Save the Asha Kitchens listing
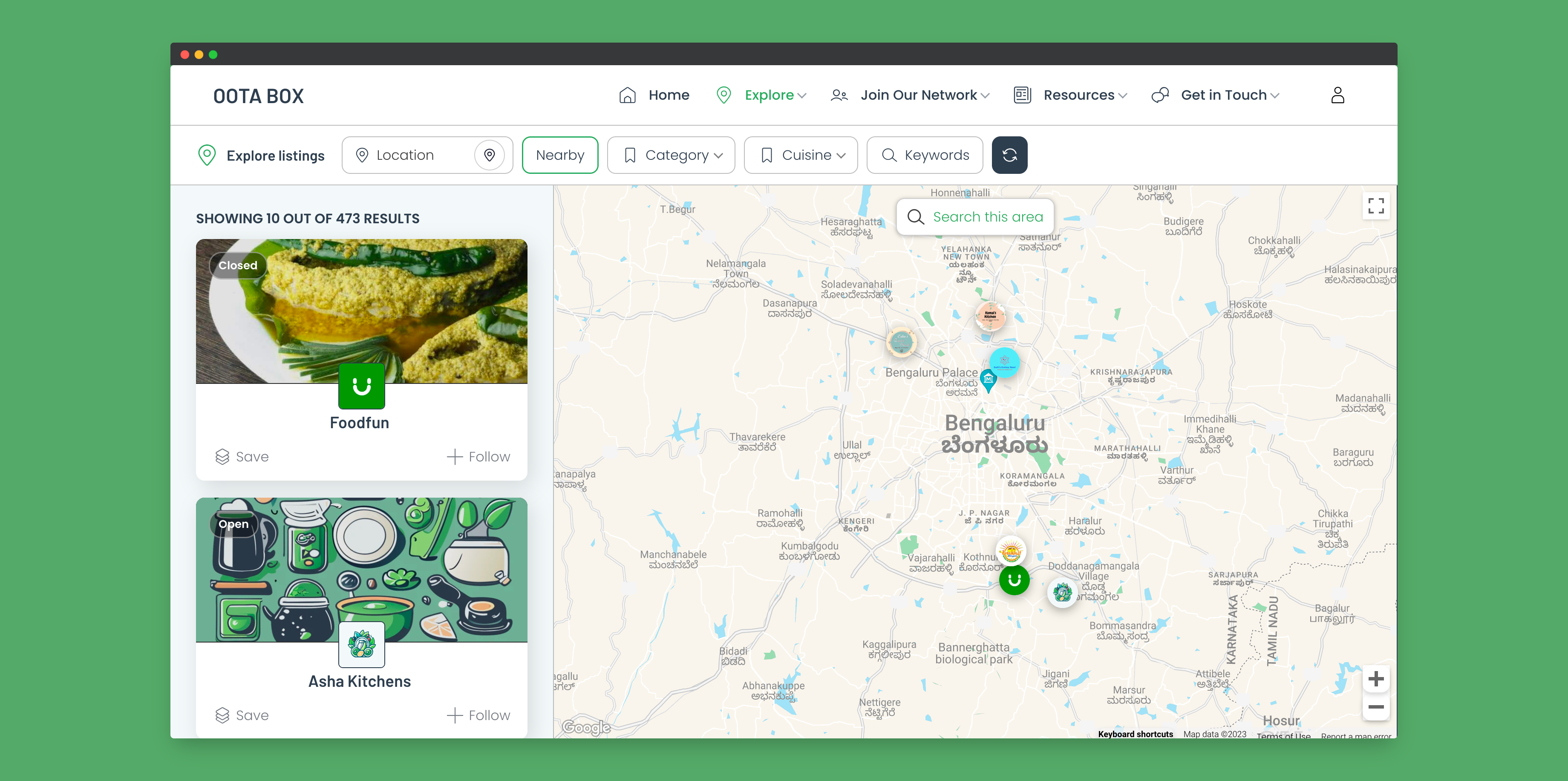The image size is (1568, 781). pos(242,715)
